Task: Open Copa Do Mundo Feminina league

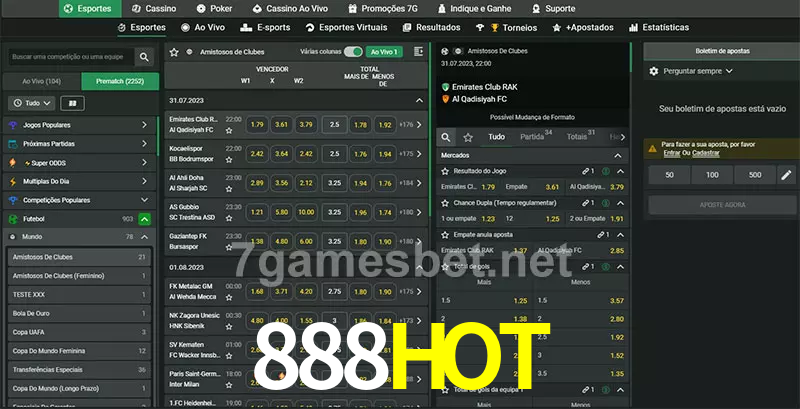Action: point(79,351)
